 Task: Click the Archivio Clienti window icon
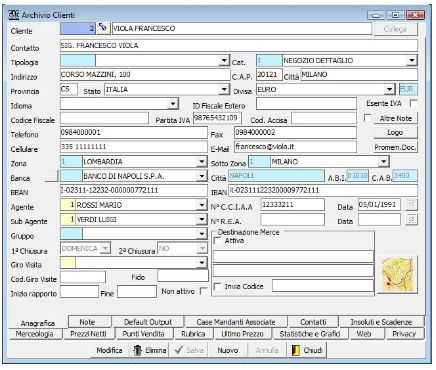tap(14, 15)
